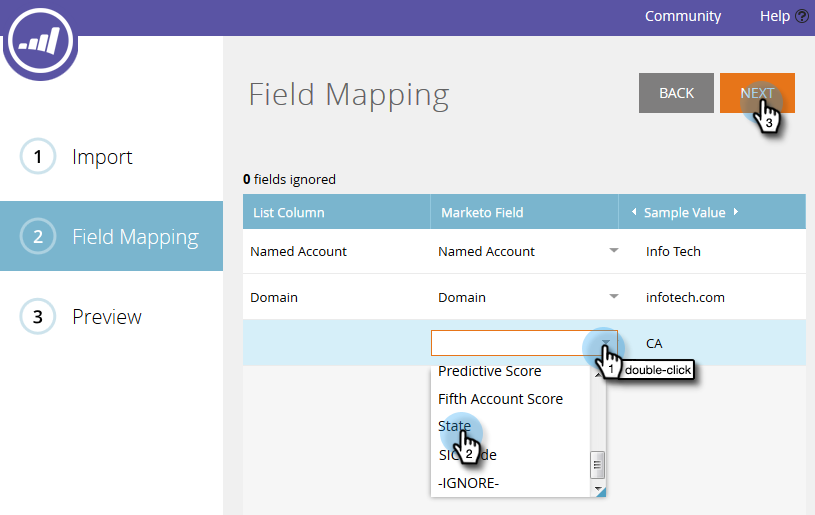Choose -IGNORE- from the dropdown list
Image resolution: width=815 pixels, height=515 pixels.
pos(468,483)
